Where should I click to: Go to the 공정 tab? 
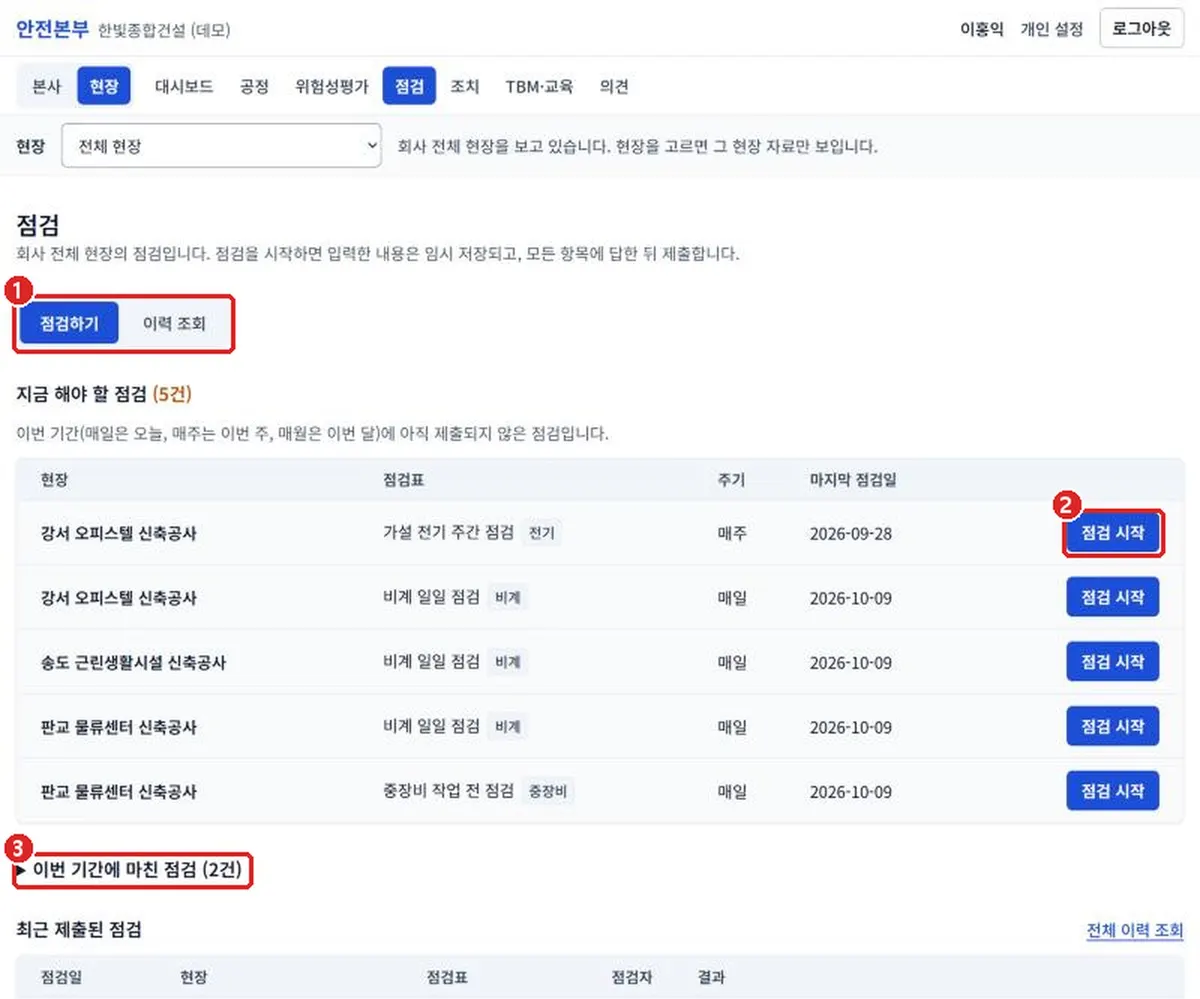pyautogui.click(x=254, y=87)
